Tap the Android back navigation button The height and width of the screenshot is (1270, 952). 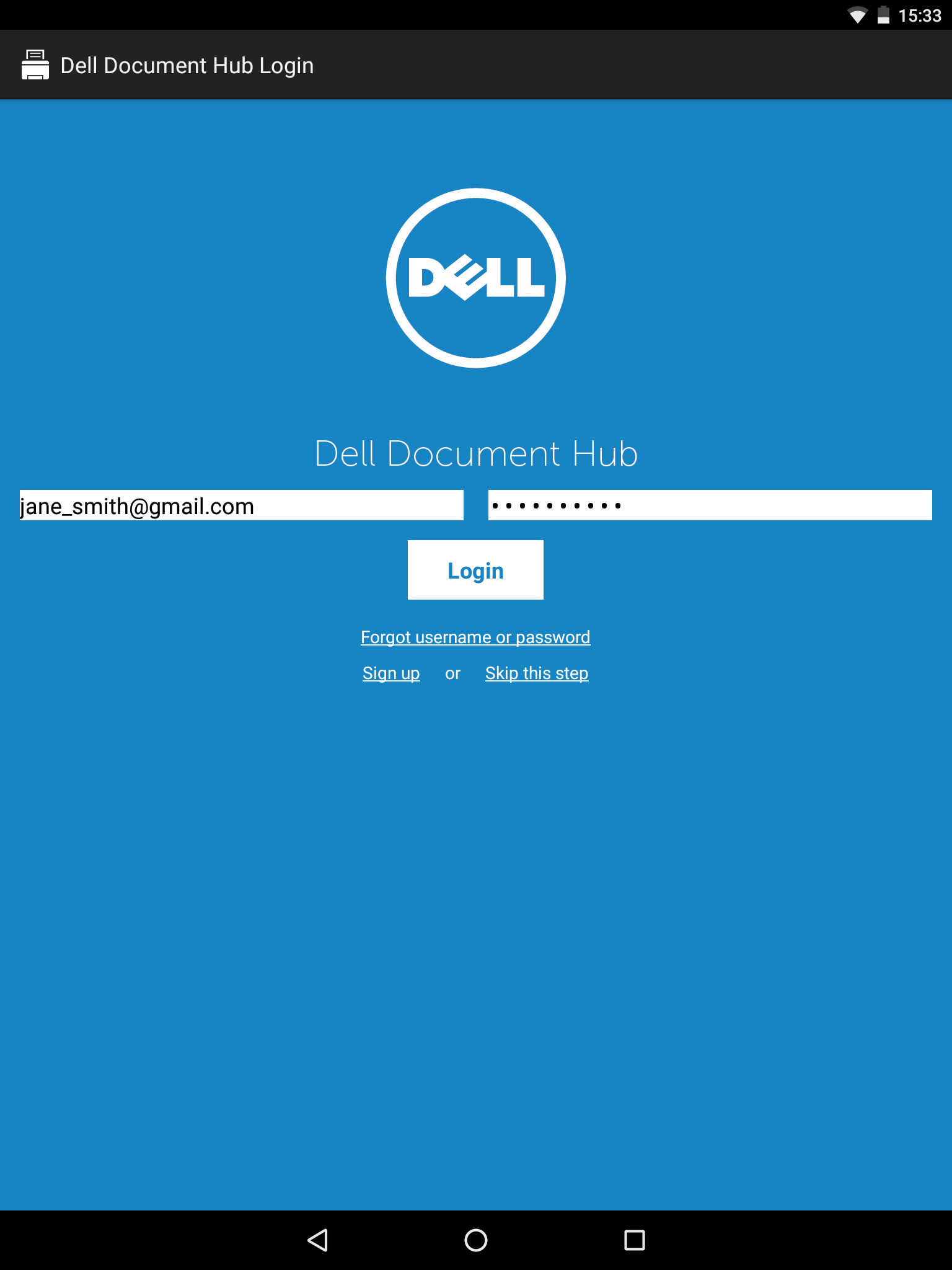[x=317, y=1240]
